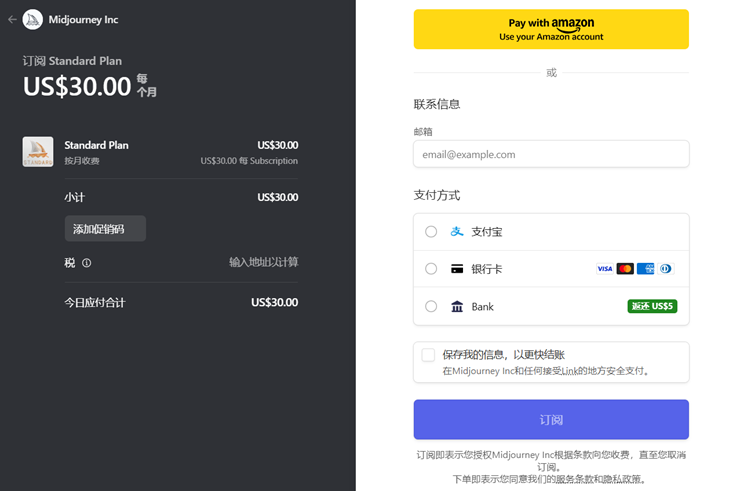Select the 银行卡 radio button
Screen dimensions: 740x491
pyautogui.click(x=431, y=269)
